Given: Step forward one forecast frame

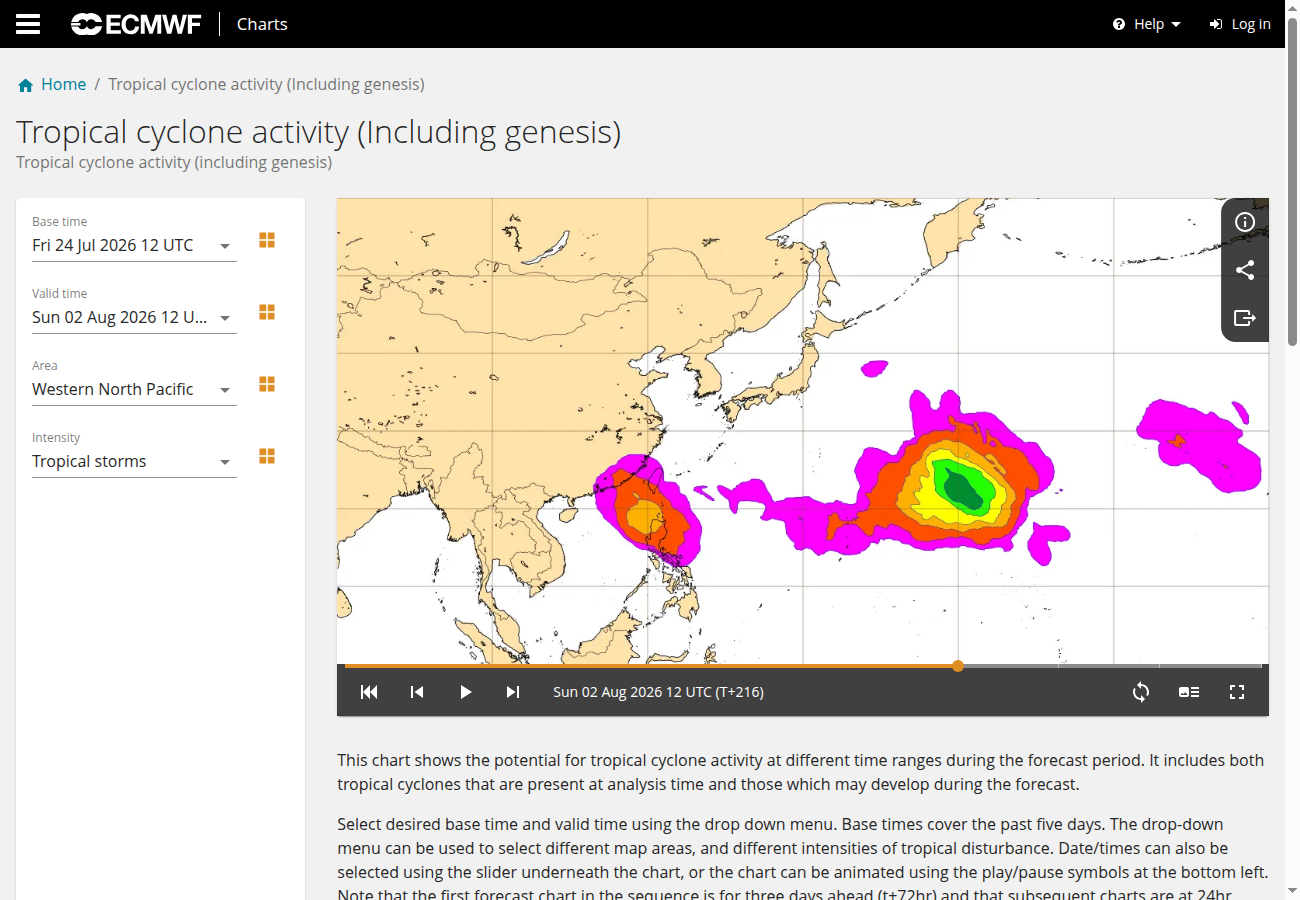Looking at the screenshot, I should click(x=513, y=692).
